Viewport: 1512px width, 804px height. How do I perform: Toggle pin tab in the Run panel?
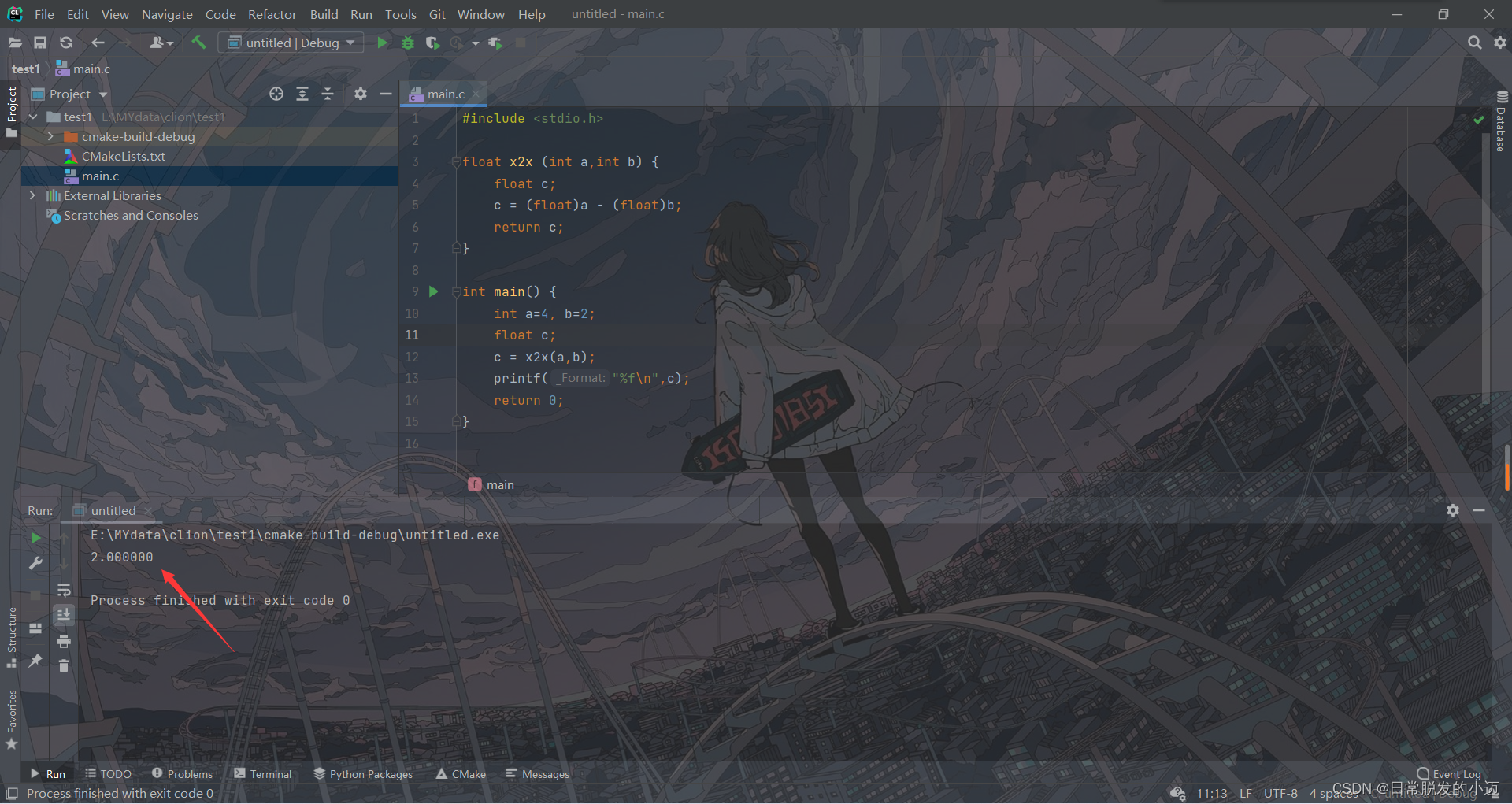35,661
